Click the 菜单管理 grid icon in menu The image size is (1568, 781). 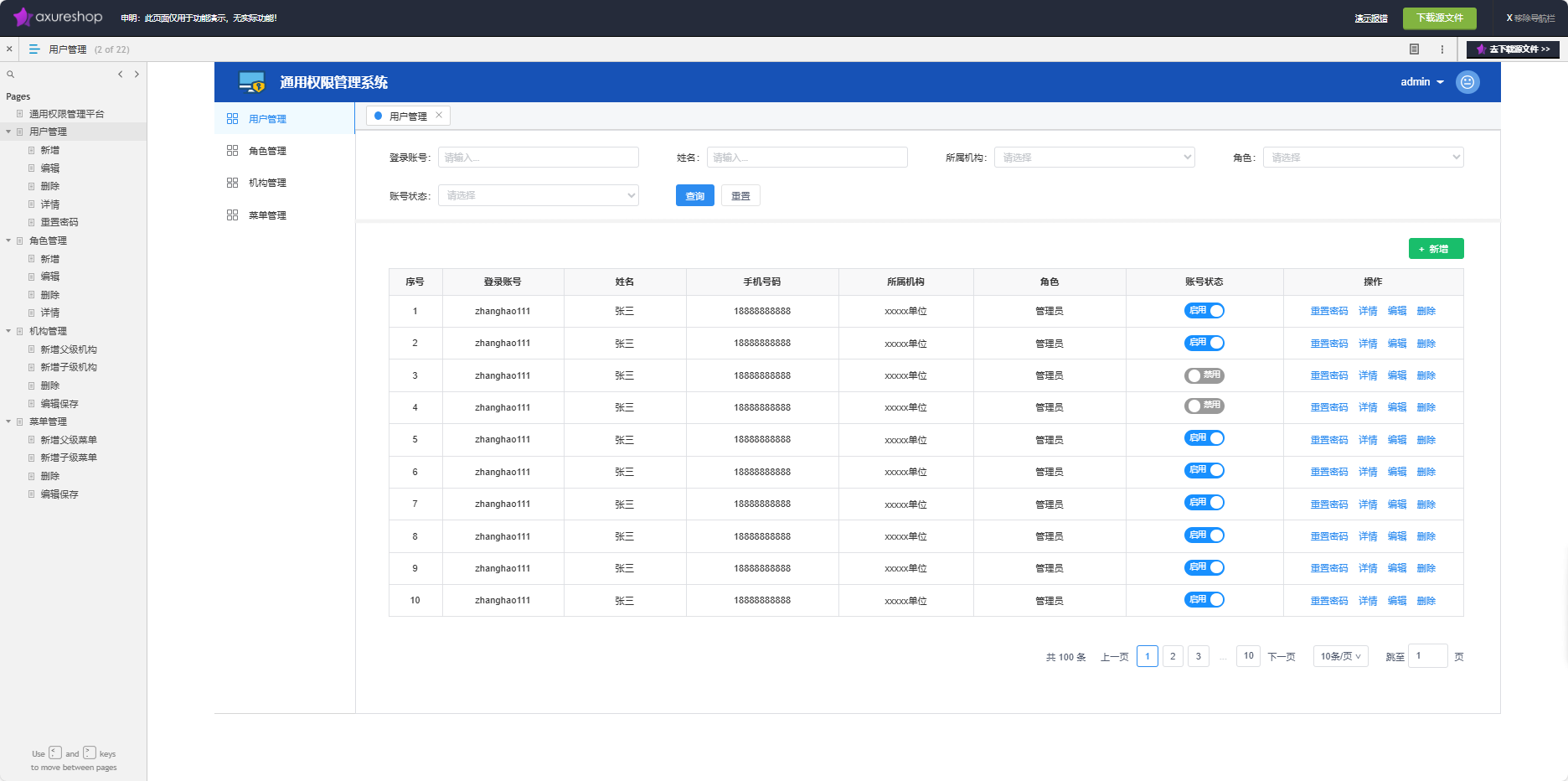click(x=232, y=215)
